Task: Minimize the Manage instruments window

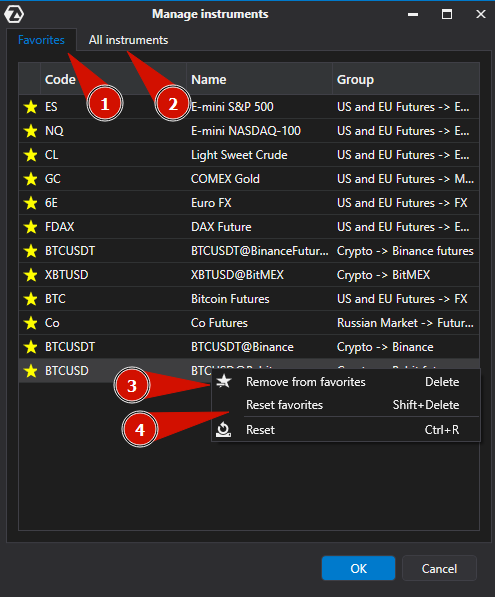Action: [413, 14]
